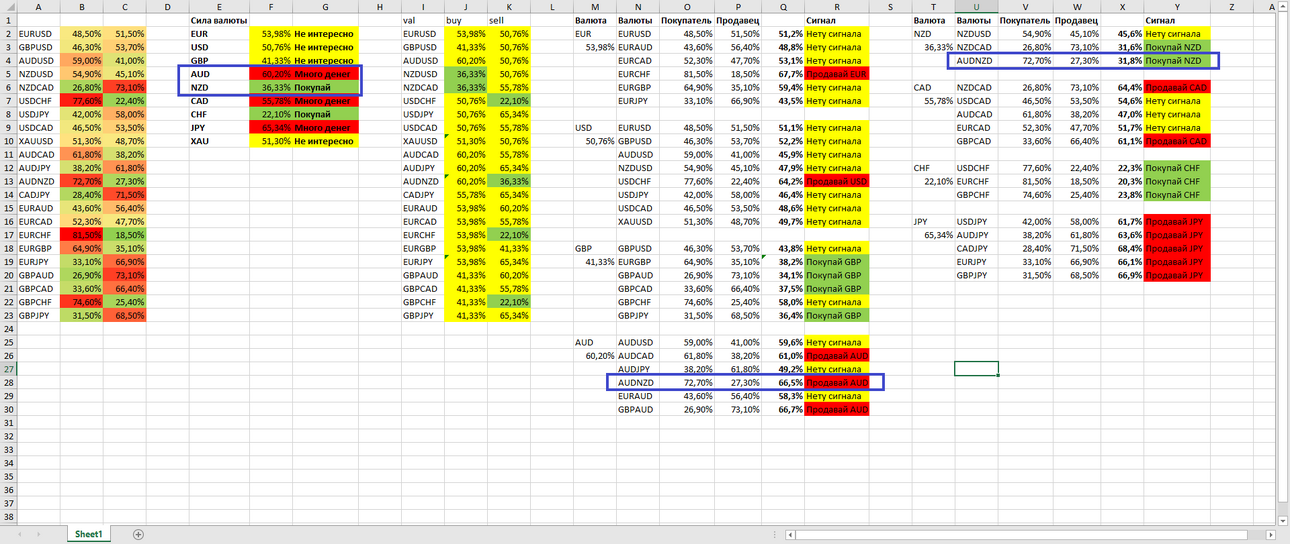Click cell E2 containing EUR
The width and height of the screenshot is (1290, 544).
point(219,33)
